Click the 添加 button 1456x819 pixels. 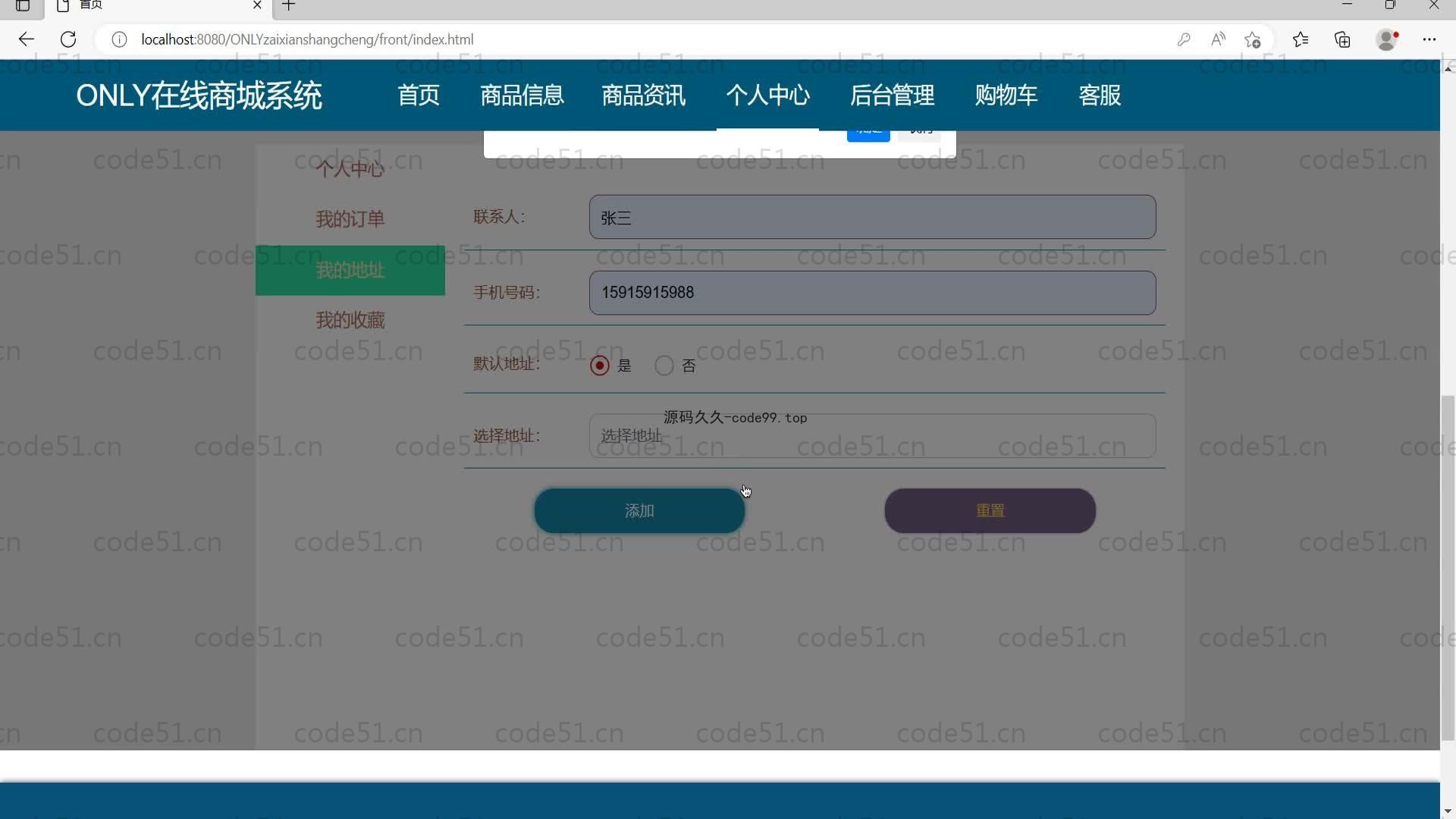tap(639, 511)
